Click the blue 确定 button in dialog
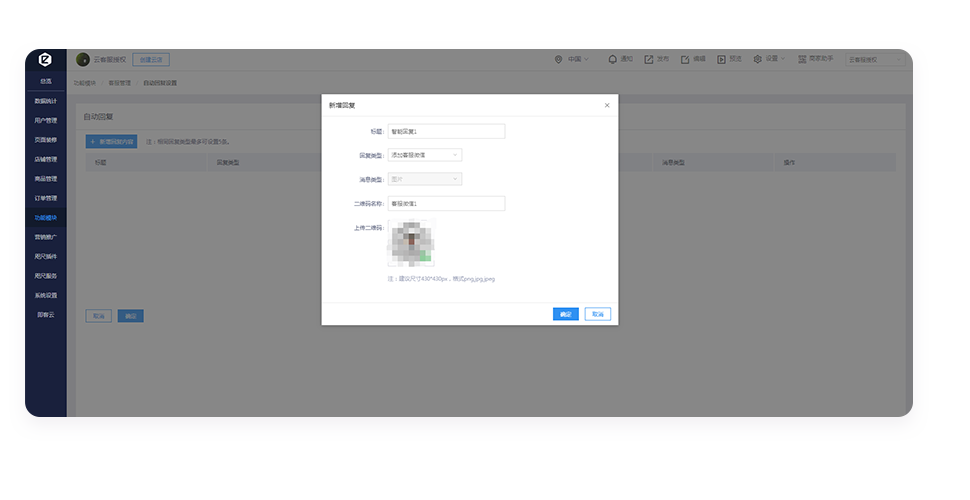The width and height of the screenshot is (970, 500). [565, 314]
